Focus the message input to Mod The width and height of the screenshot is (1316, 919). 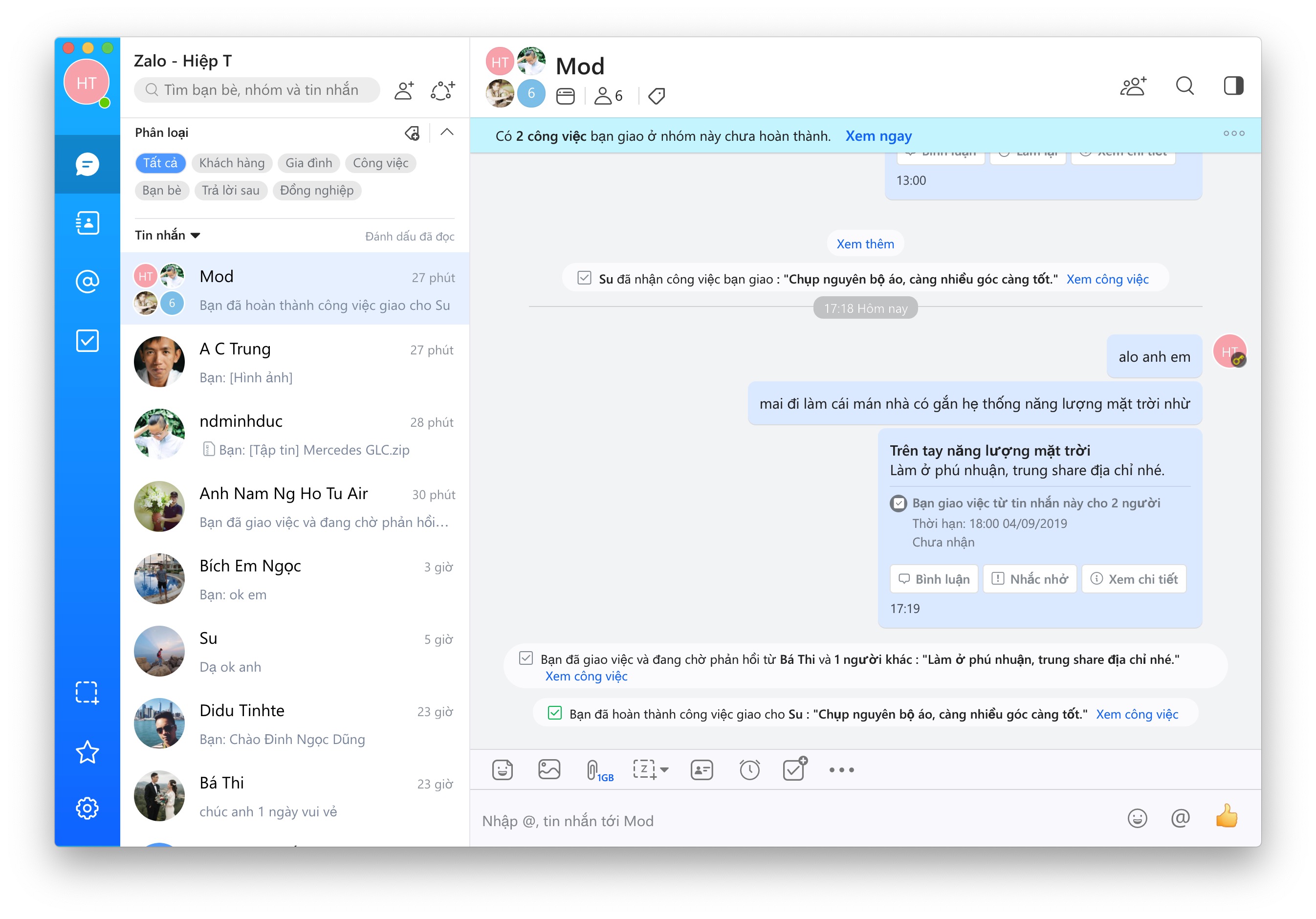[x=797, y=821]
